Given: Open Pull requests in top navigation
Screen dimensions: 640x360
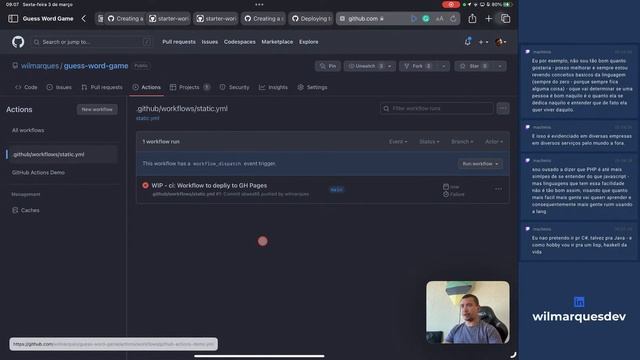Looking at the screenshot, I should (x=179, y=42).
